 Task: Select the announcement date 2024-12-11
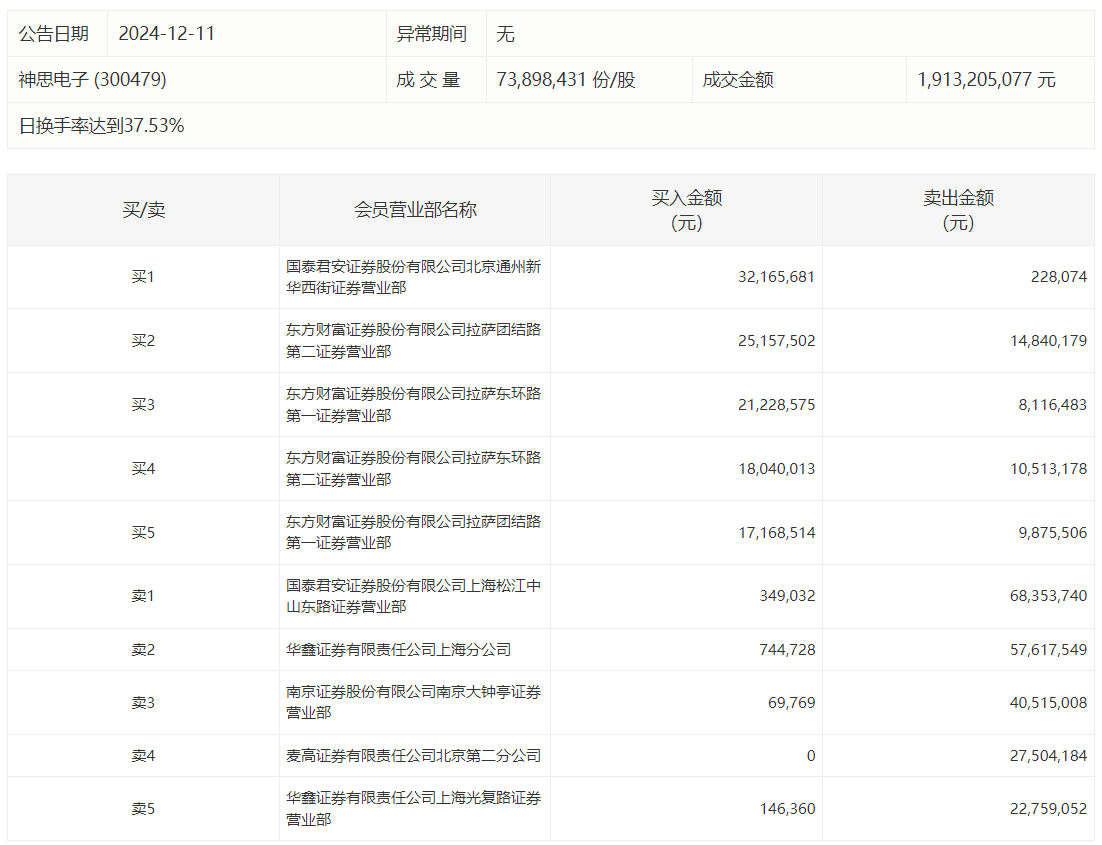pos(167,34)
